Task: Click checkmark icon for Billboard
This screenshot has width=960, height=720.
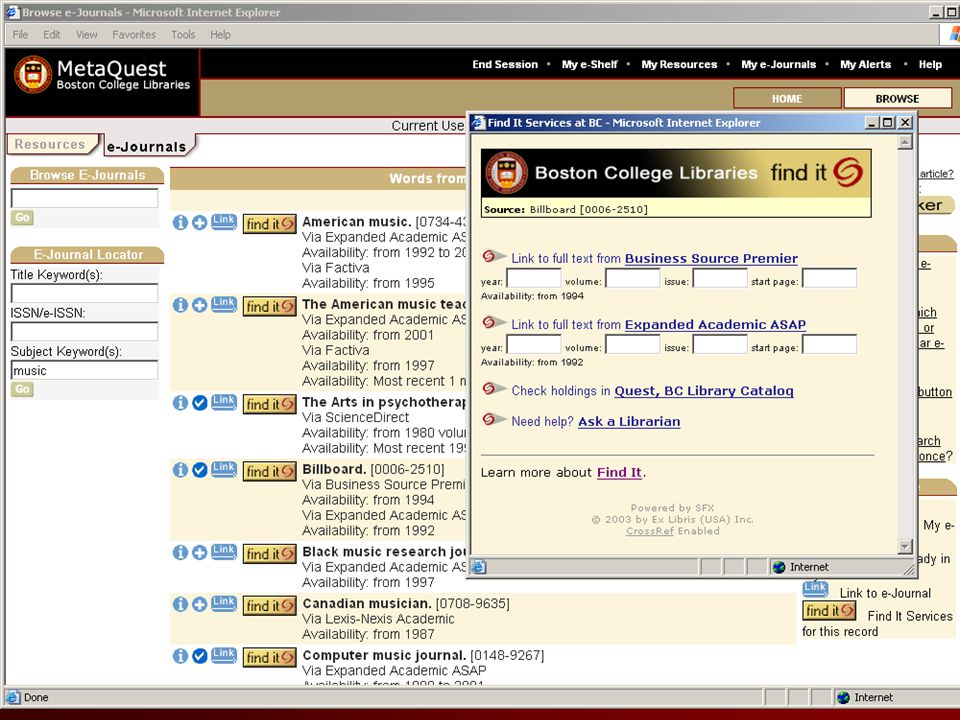Action: (x=200, y=470)
